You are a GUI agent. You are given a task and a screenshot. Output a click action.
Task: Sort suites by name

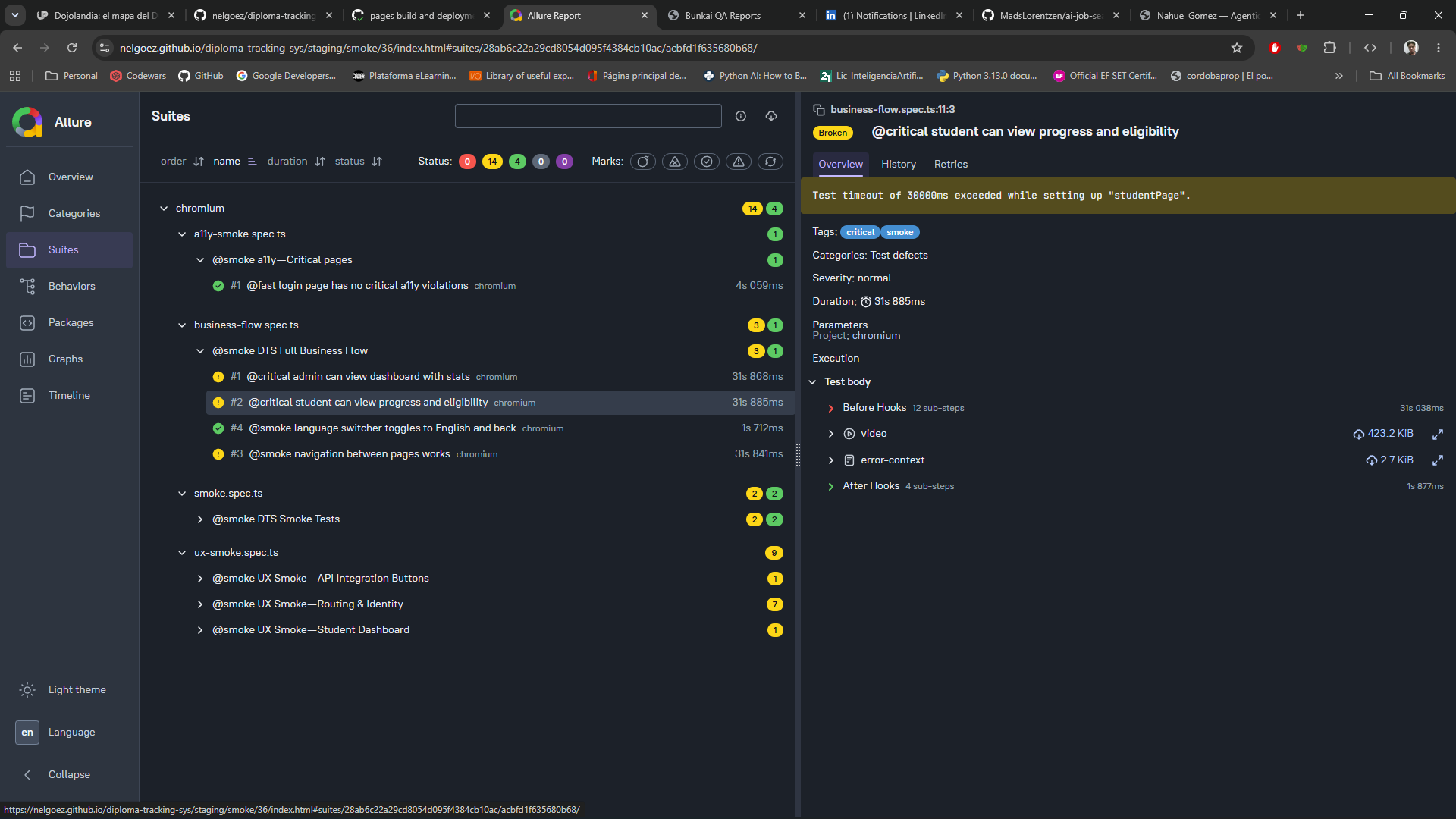[234, 162]
